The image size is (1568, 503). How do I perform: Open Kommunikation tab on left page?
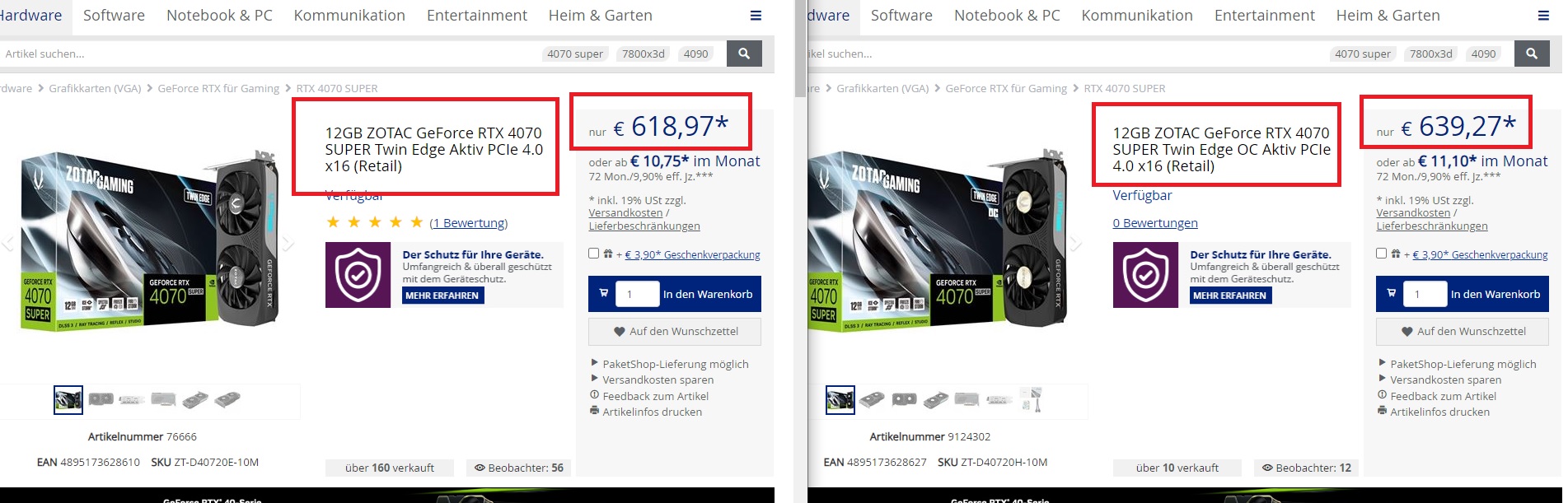click(349, 16)
